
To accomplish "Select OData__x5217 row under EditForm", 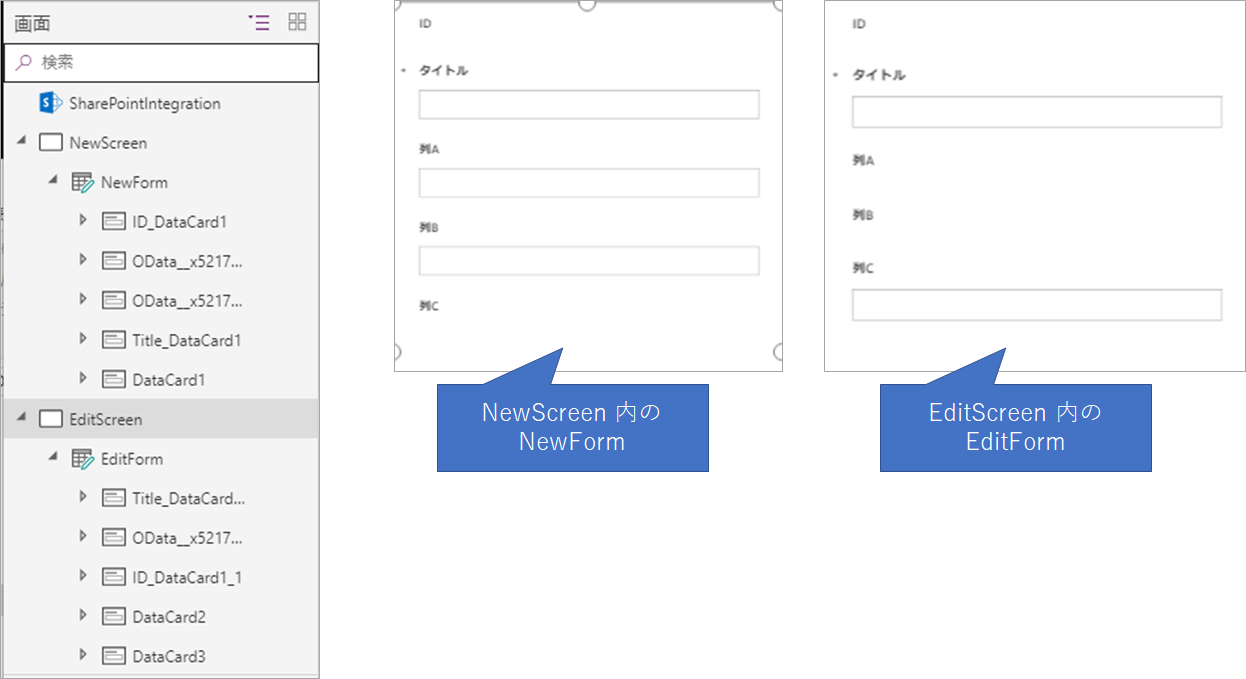I will tap(161, 538).
